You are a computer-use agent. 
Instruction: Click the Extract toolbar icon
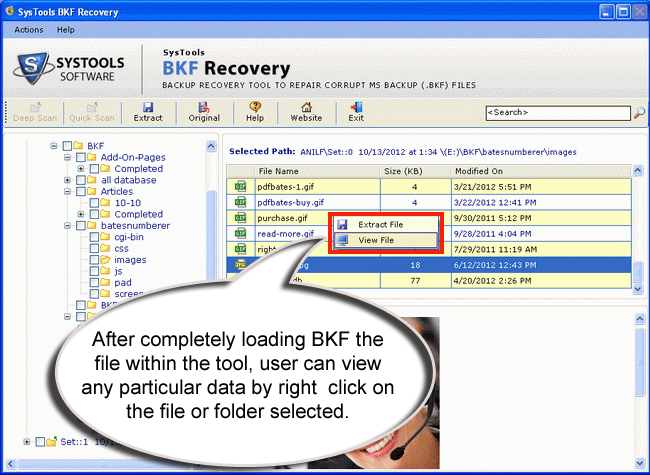point(148,111)
